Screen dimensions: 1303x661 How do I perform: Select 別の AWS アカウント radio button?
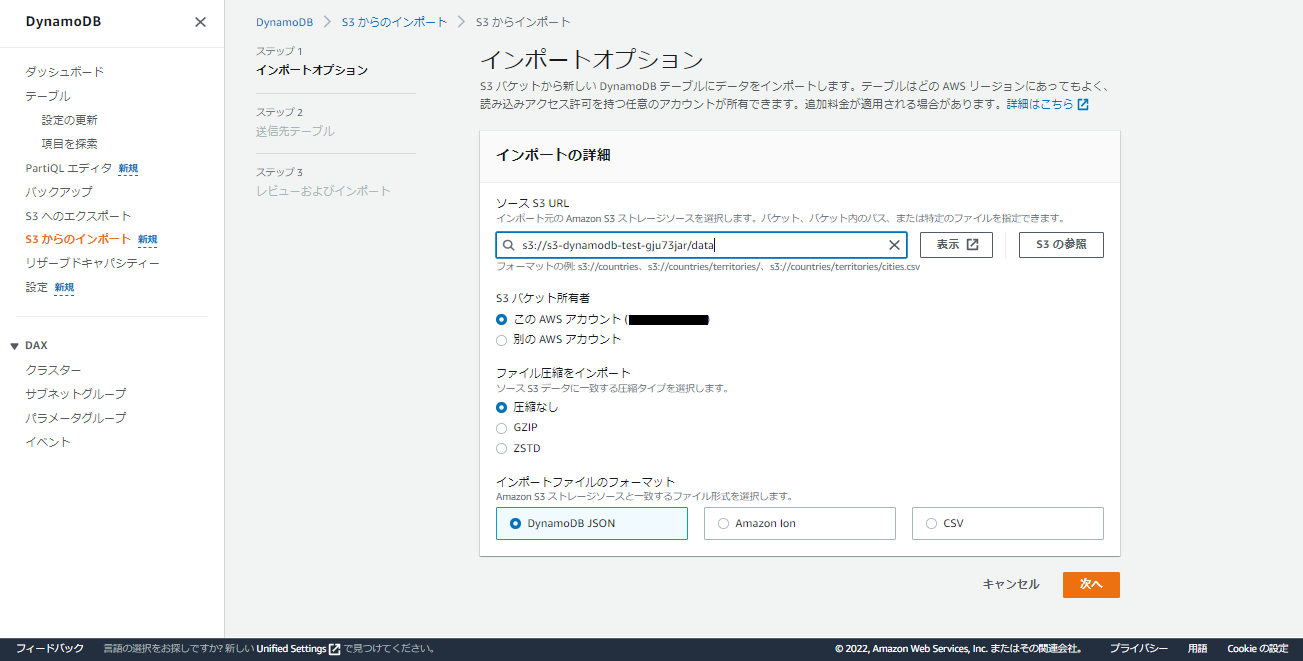click(502, 340)
